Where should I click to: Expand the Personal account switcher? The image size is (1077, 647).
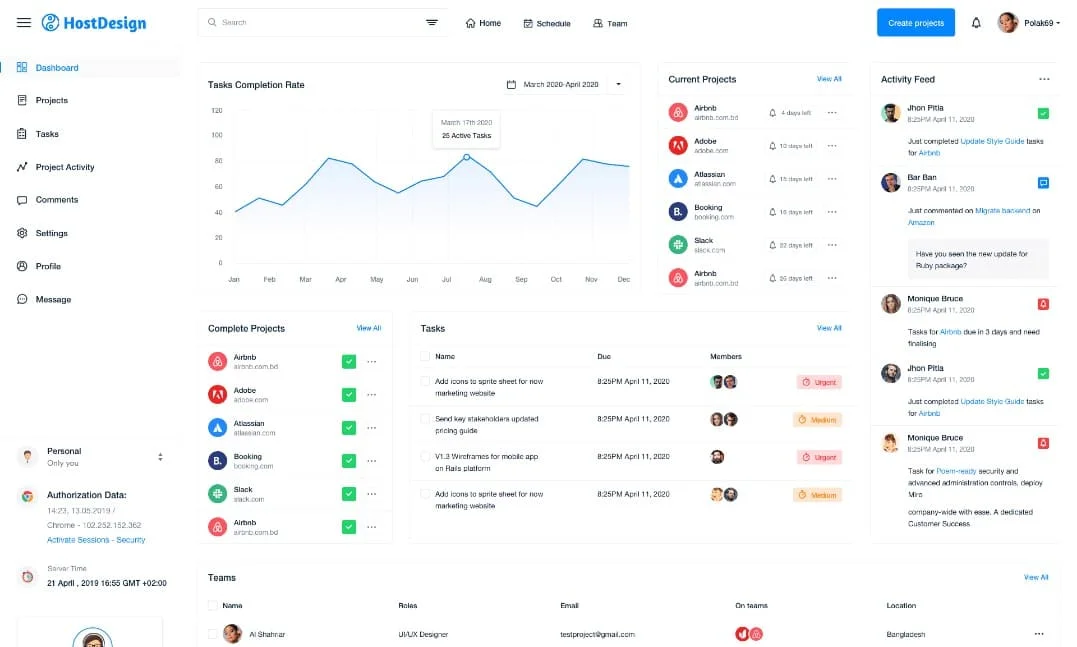pos(160,457)
